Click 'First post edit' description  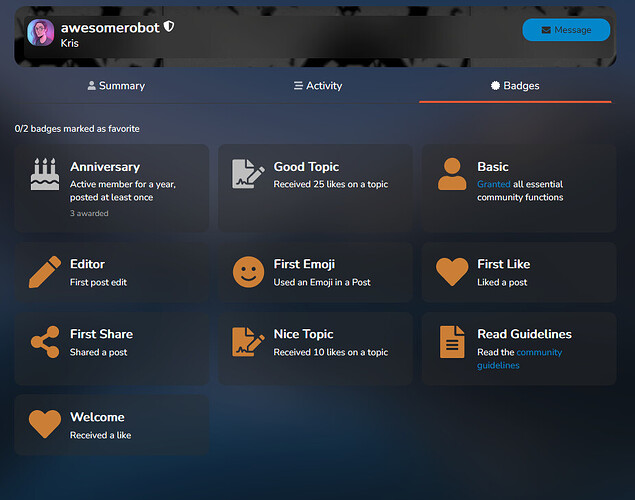[x=98, y=283]
